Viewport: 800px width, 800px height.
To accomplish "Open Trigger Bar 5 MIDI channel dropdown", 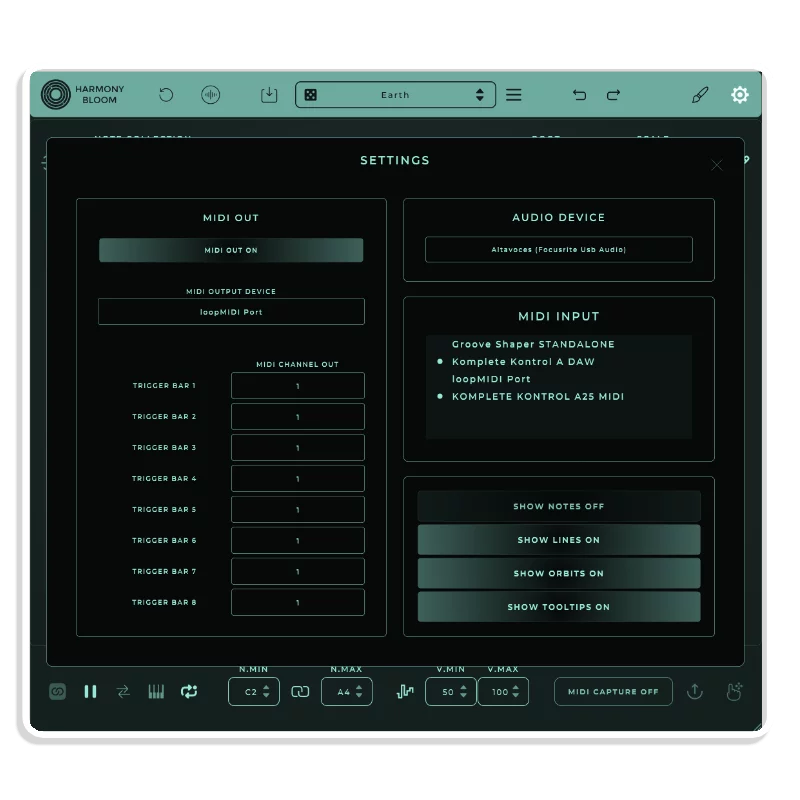I will (297, 510).
